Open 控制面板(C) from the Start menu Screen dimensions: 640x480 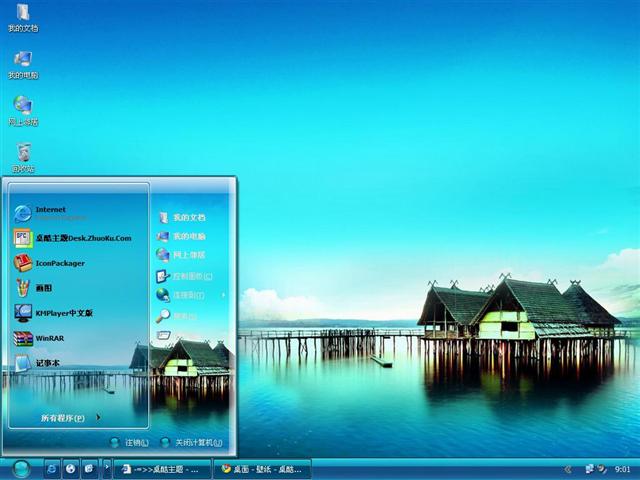(188, 276)
